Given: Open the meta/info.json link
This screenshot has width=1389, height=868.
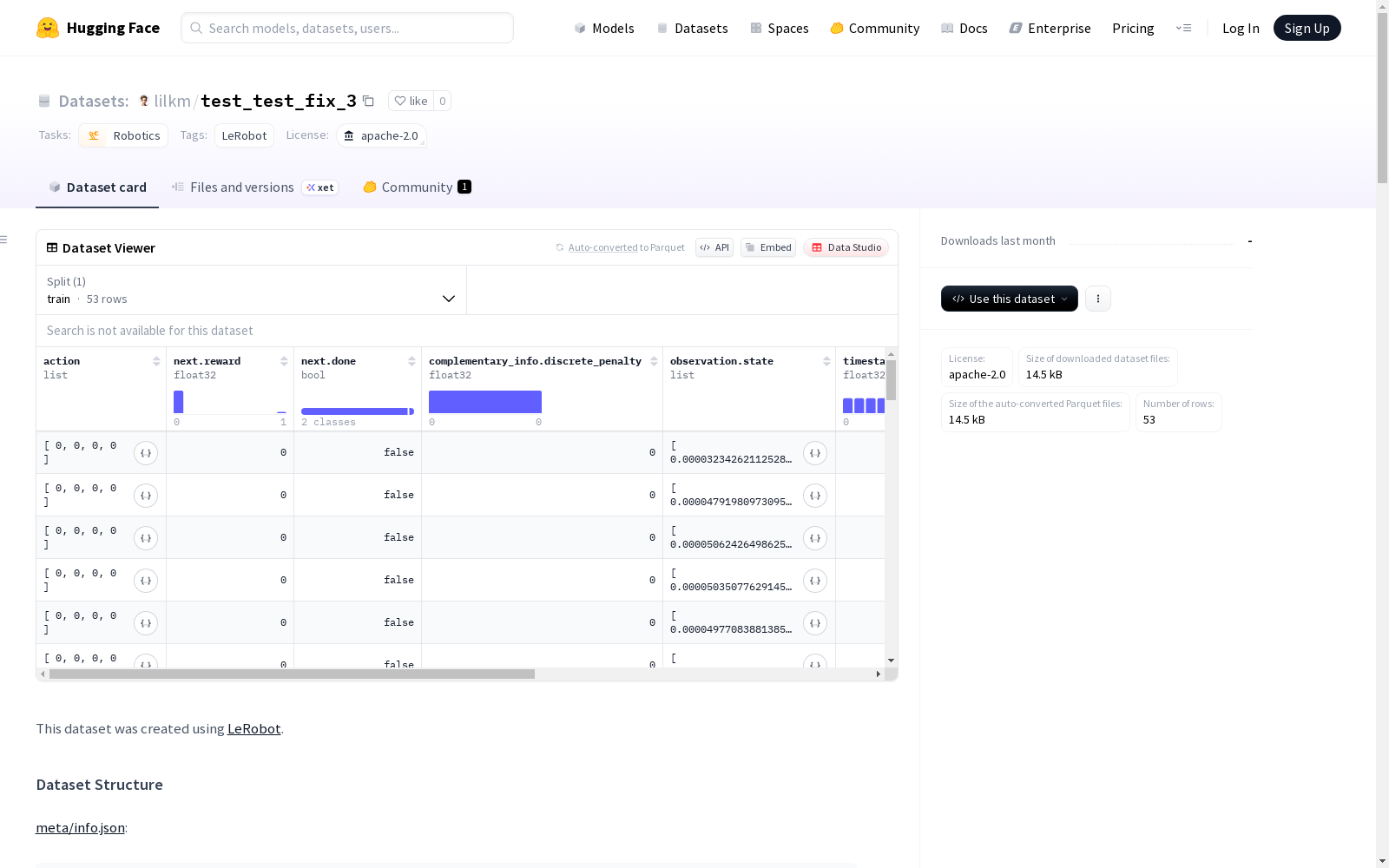Looking at the screenshot, I should click(x=80, y=827).
